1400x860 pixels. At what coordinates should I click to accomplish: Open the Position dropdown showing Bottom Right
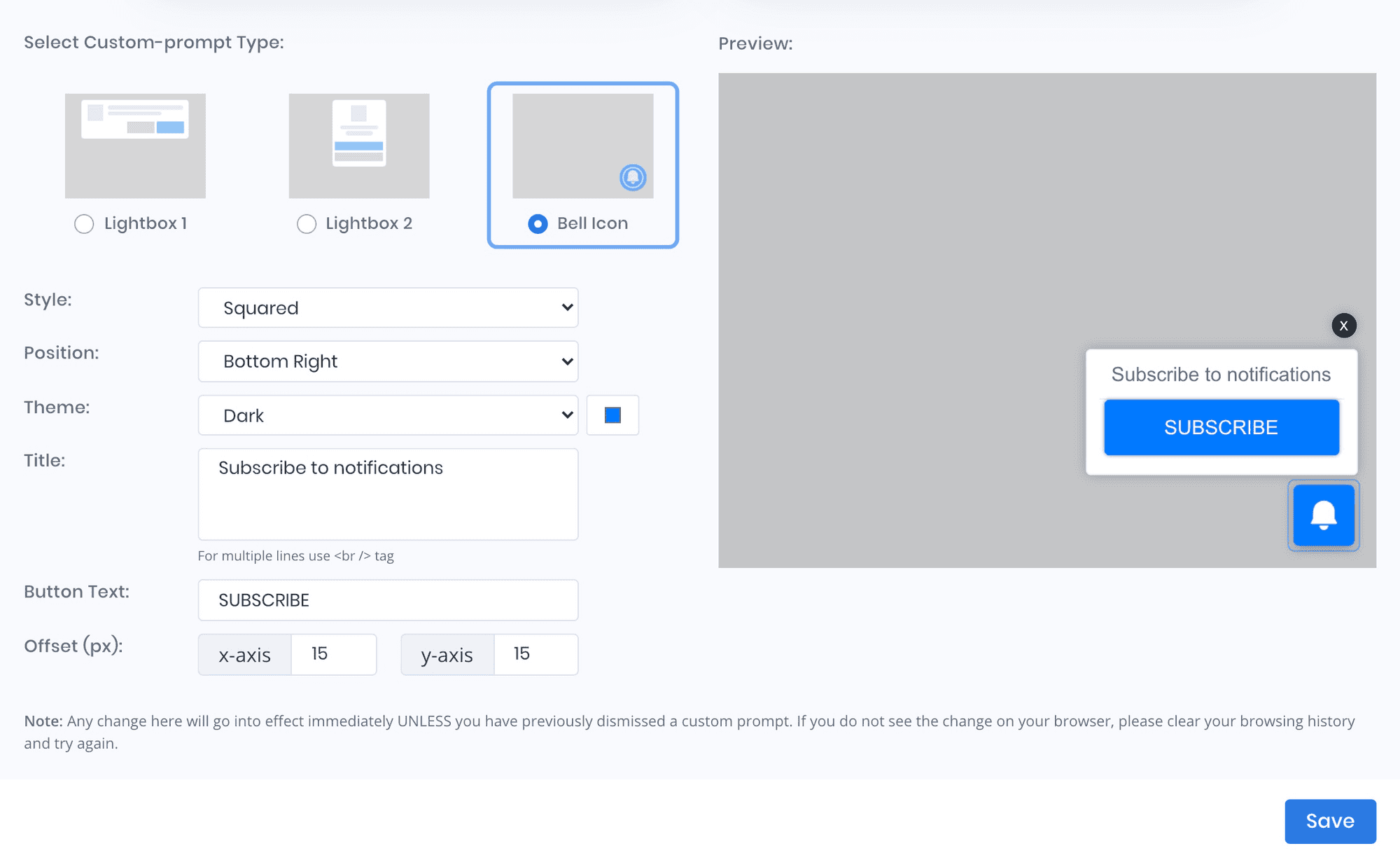pyautogui.click(x=388, y=361)
